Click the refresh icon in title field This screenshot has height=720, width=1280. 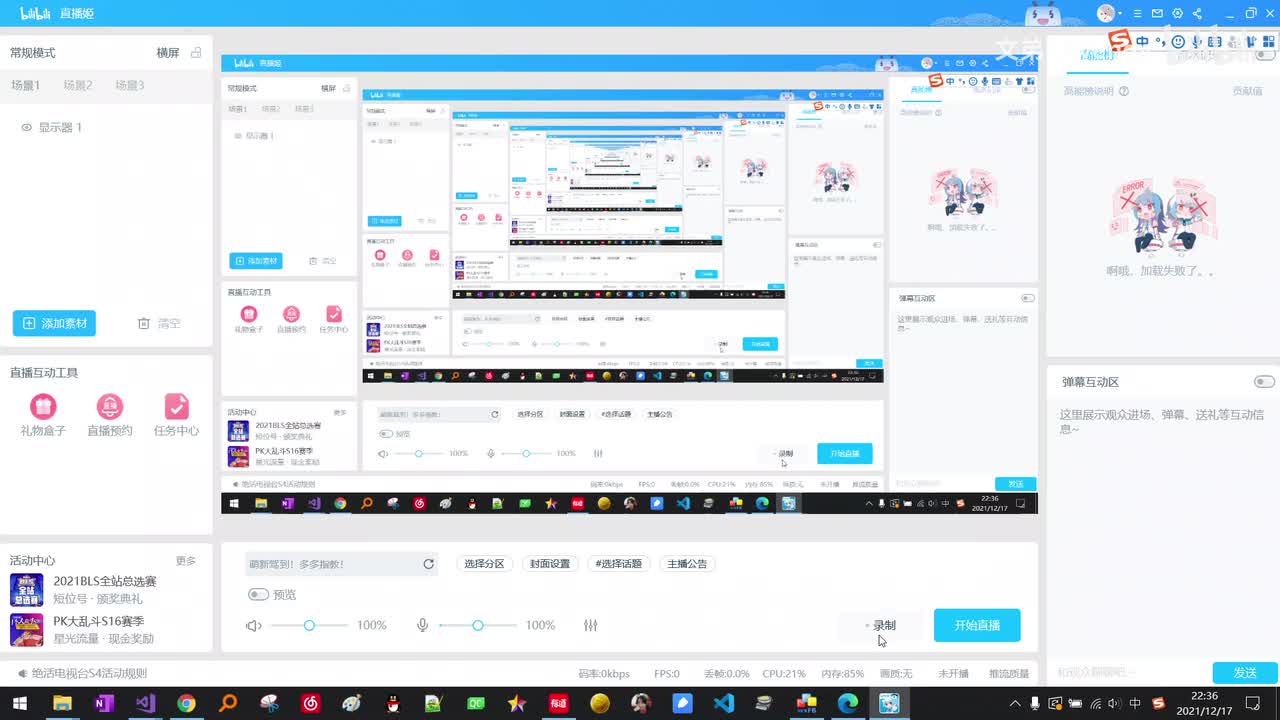point(429,564)
